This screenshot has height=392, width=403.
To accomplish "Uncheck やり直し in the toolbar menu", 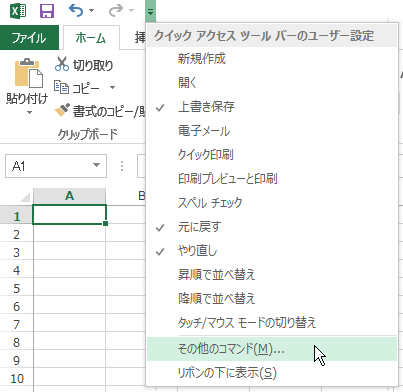I will [x=272, y=251].
